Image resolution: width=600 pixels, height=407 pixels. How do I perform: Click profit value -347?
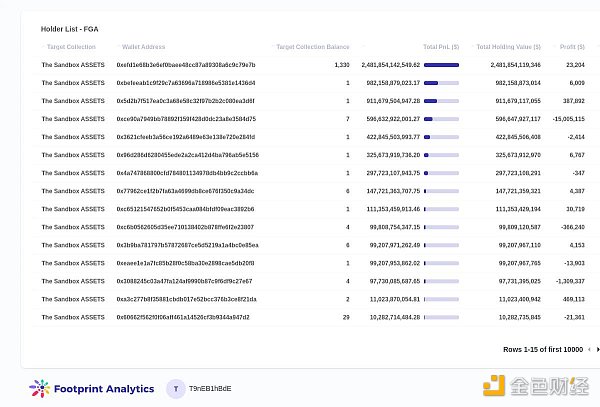coord(579,173)
